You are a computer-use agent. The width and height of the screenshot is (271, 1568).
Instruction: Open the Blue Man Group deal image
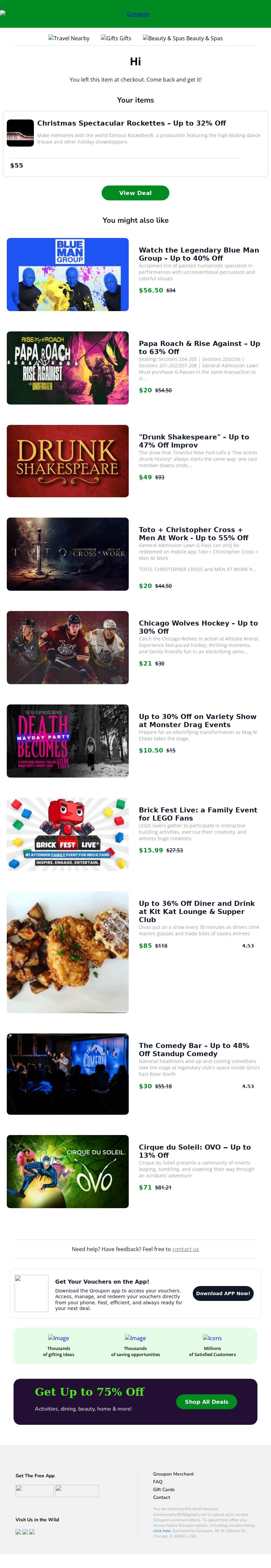tap(68, 275)
